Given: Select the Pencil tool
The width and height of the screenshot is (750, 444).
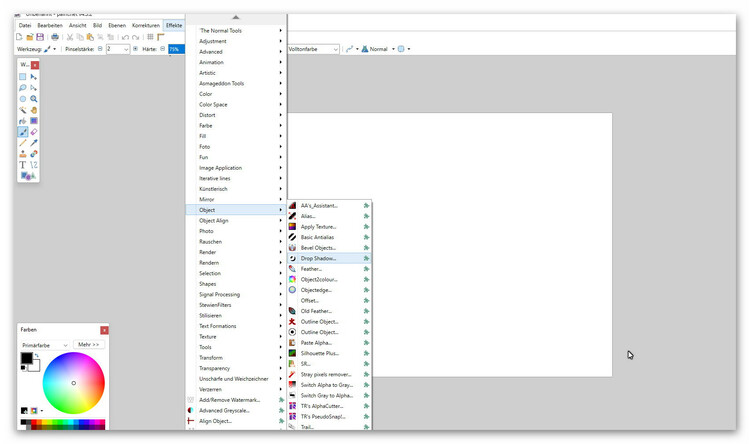Looking at the screenshot, I should 22,143.
